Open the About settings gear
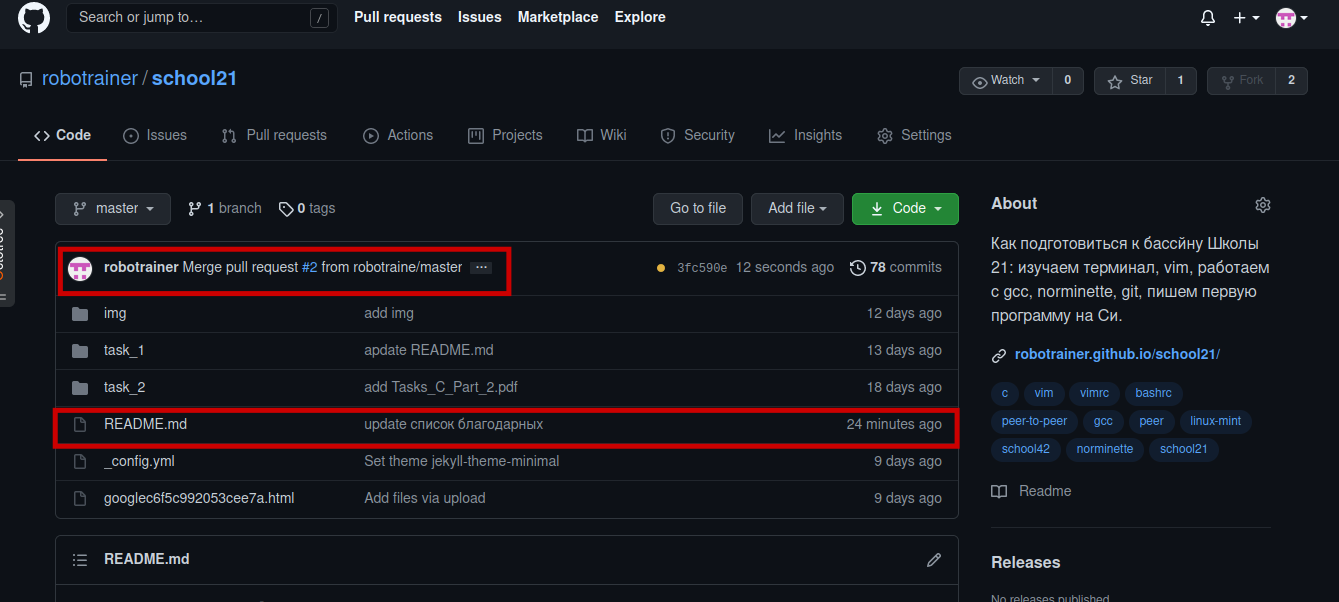 pyautogui.click(x=1263, y=204)
